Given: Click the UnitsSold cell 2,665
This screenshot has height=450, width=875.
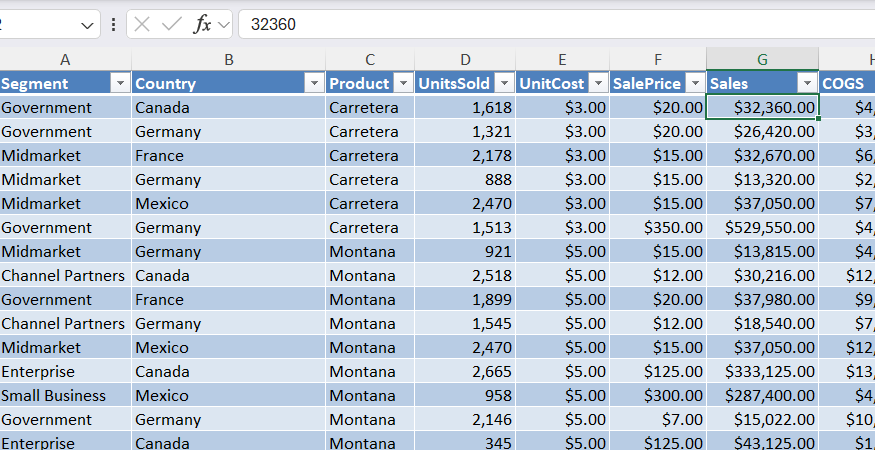Looking at the screenshot, I should (465, 371).
